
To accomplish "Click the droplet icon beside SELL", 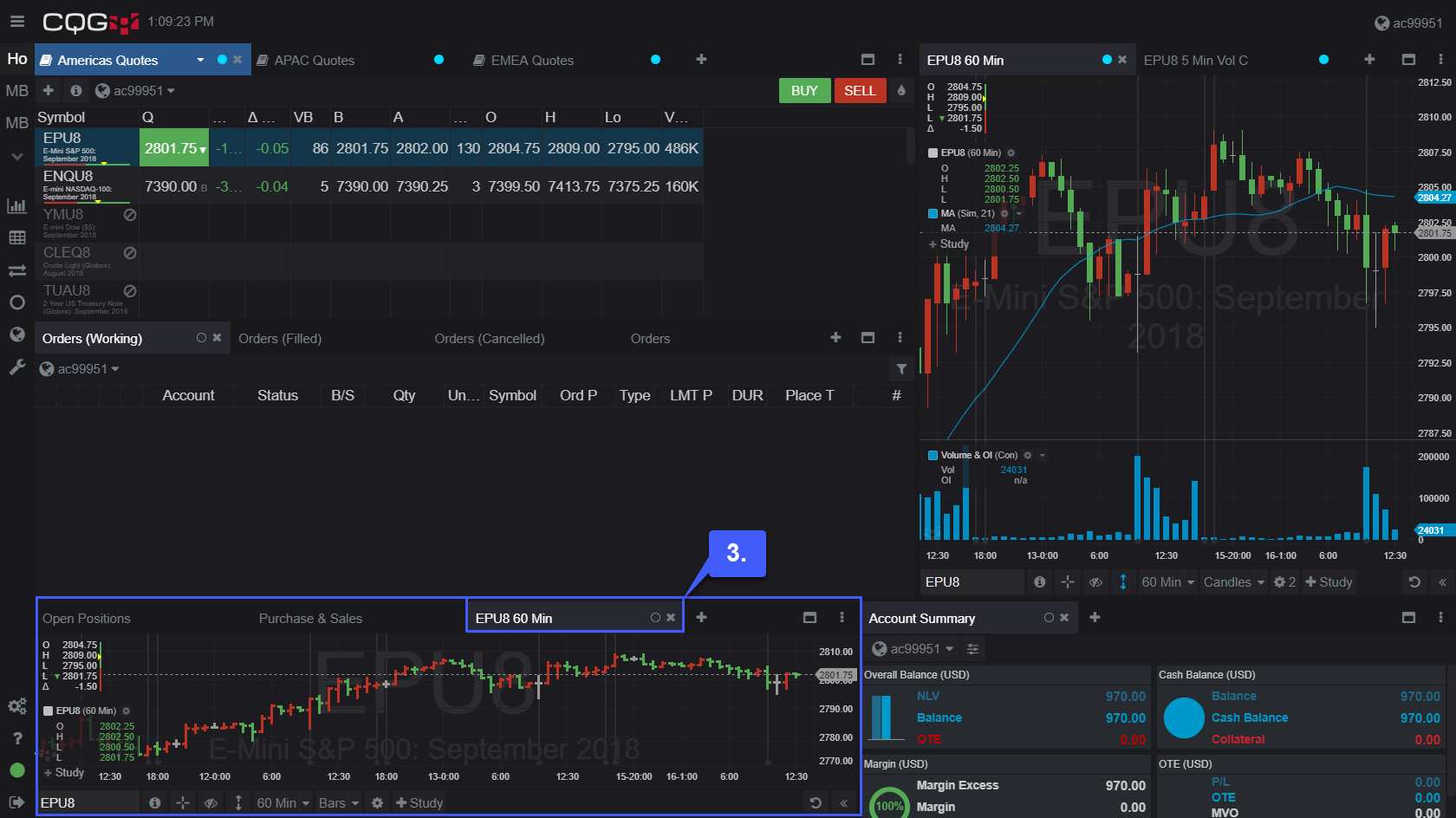I will click(x=901, y=90).
